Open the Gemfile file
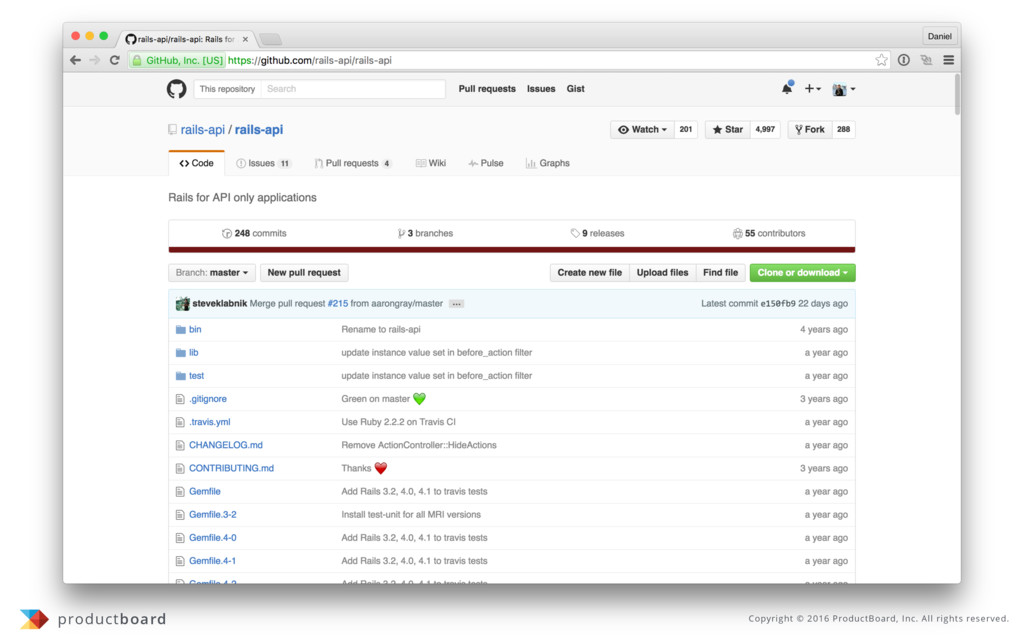This screenshot has height=640, width=1024. click(204, 492)
